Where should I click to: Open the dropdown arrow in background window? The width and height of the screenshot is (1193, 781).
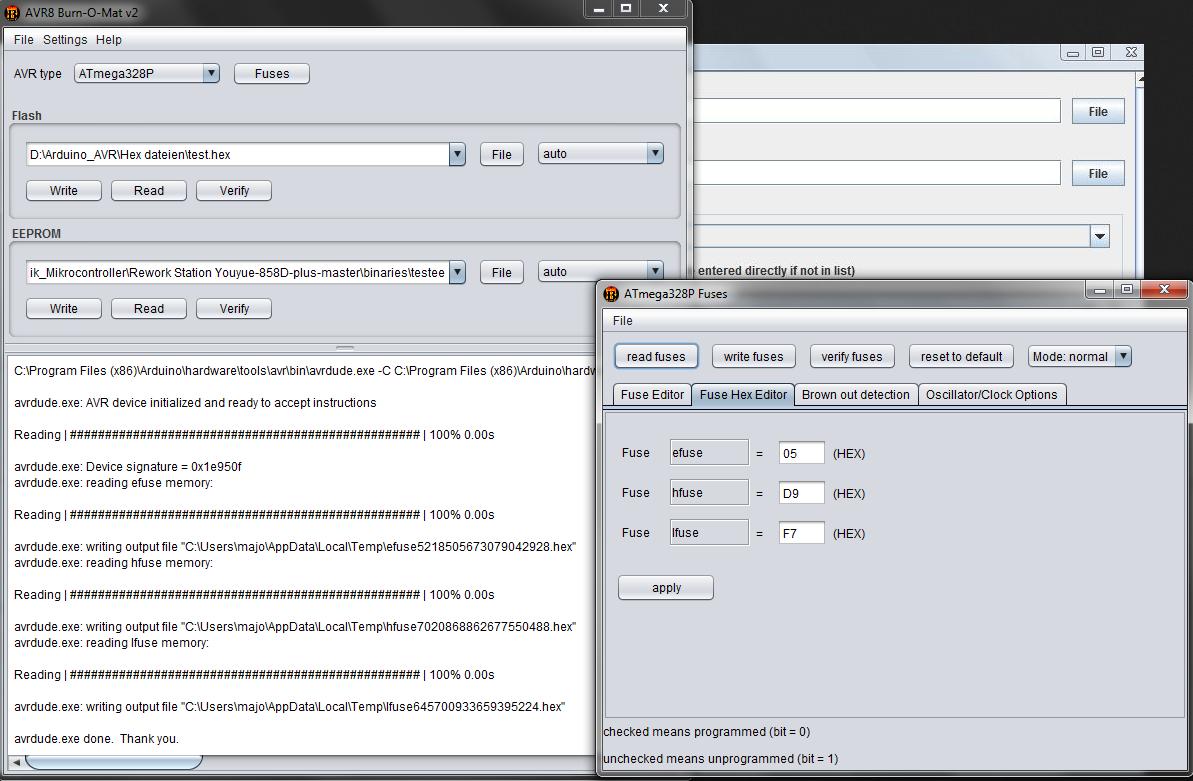(1099, 236)
